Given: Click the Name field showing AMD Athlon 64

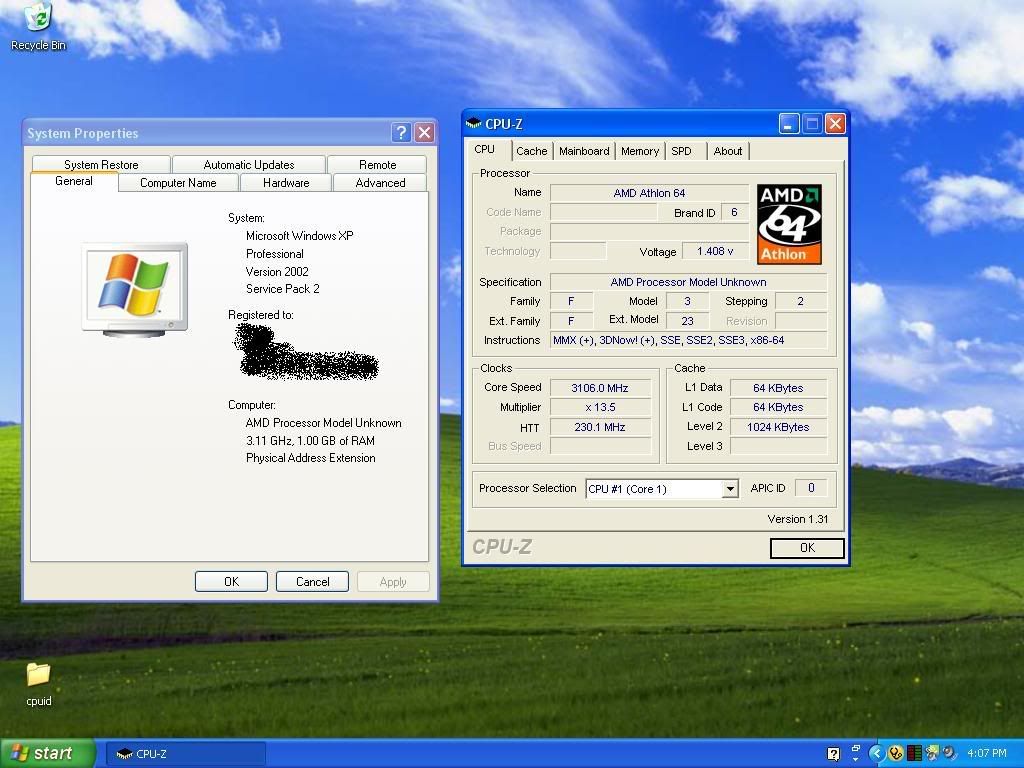Looking at the screenshot, I should [649, 193].
